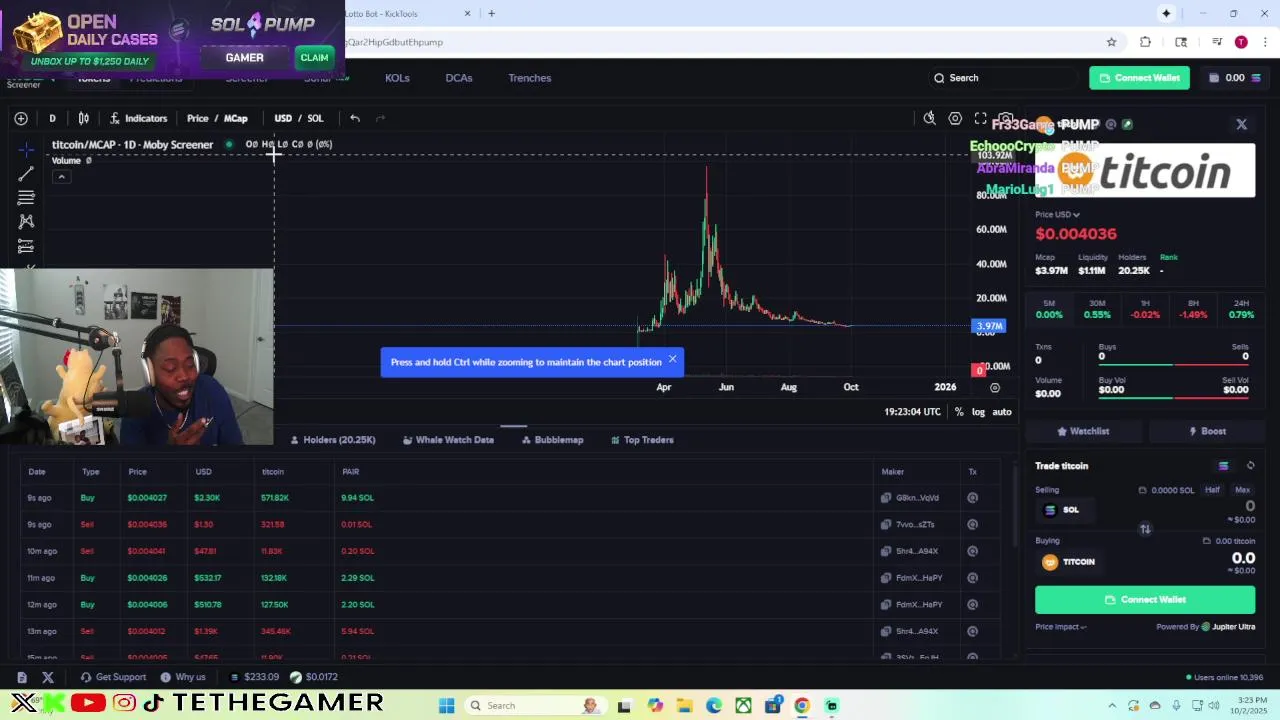Expand the Price Impact details
Screen dimensions: 1280x720
pyautogui.click(x=1061, y=627)
